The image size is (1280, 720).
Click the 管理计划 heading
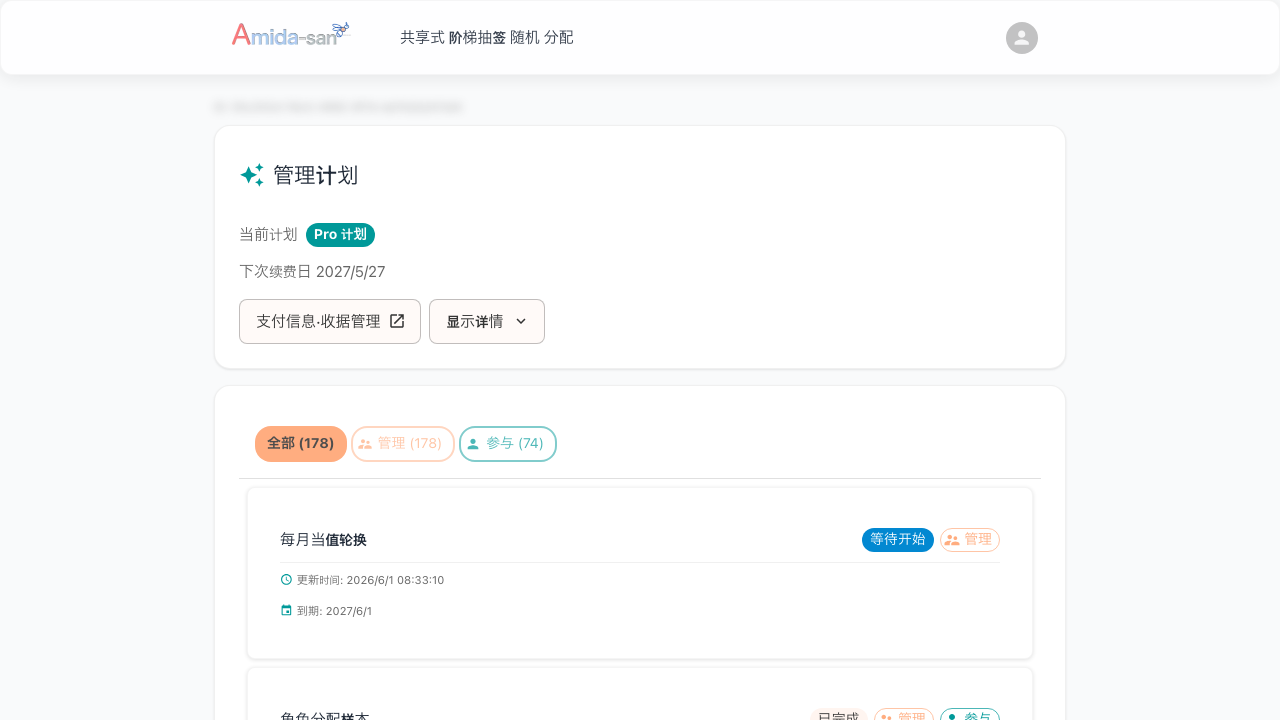click(315, 175)
